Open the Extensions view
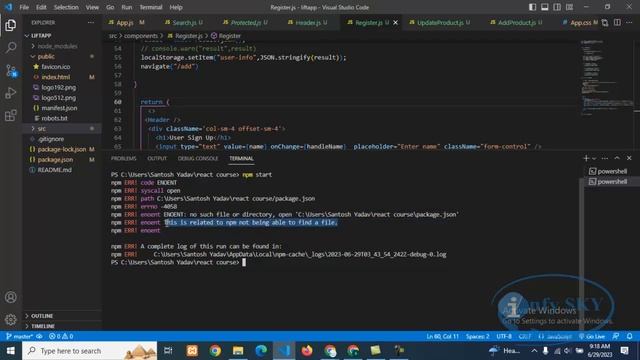The width and height of the screenshot is (640, 360). click(x=11, y=116)
